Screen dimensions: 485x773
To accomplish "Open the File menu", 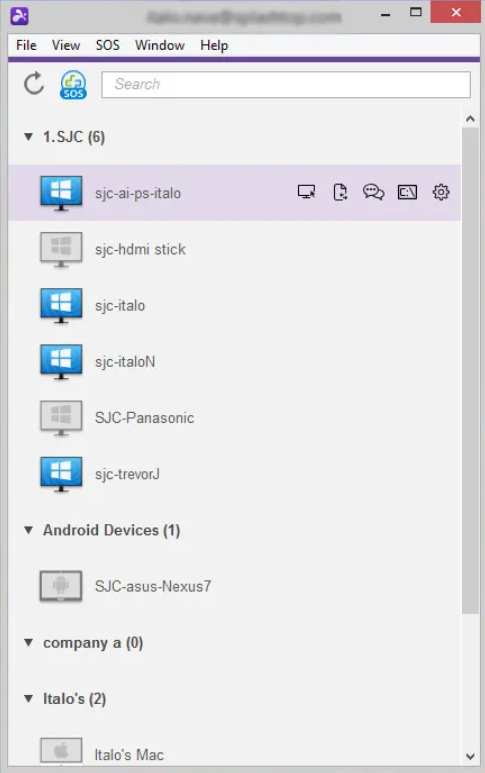I will 26,45.
